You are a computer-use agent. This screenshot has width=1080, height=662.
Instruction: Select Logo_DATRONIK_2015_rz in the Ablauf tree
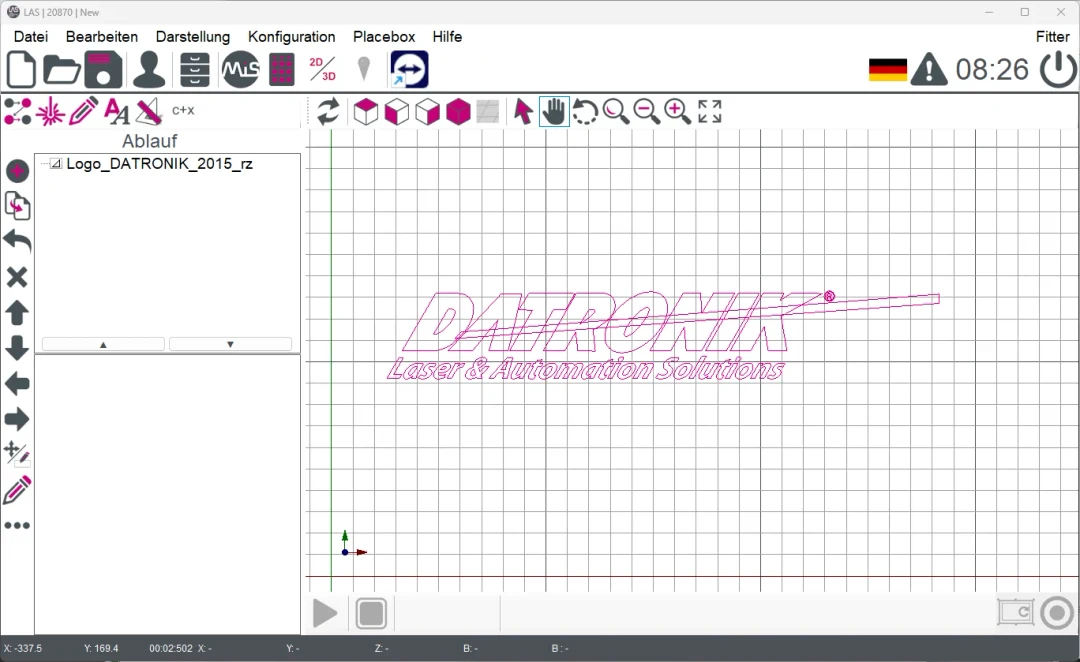coord(159,164)
